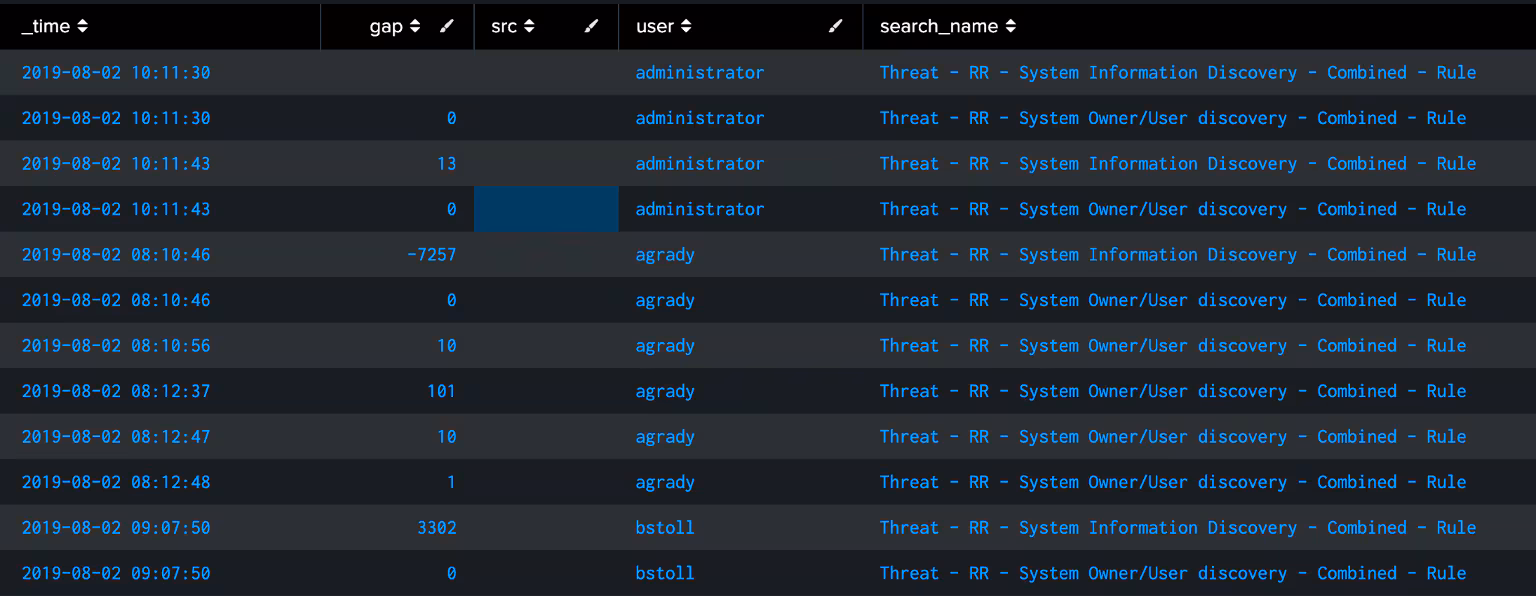Click bstoll in the System Information Discovery row

coord(664,527)
